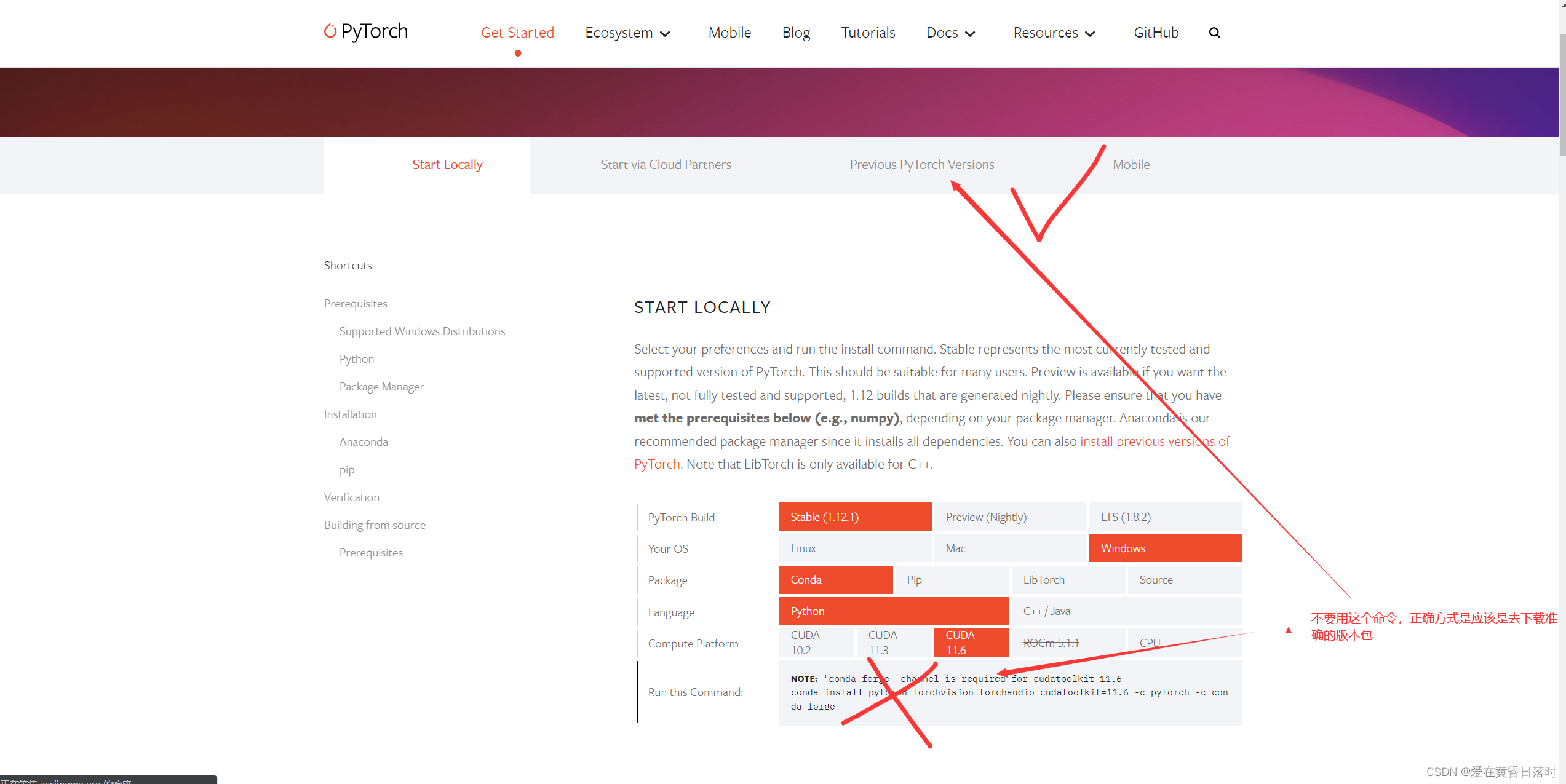Select Conda package option
1566x784 pixels.
(x=836, y=580)
